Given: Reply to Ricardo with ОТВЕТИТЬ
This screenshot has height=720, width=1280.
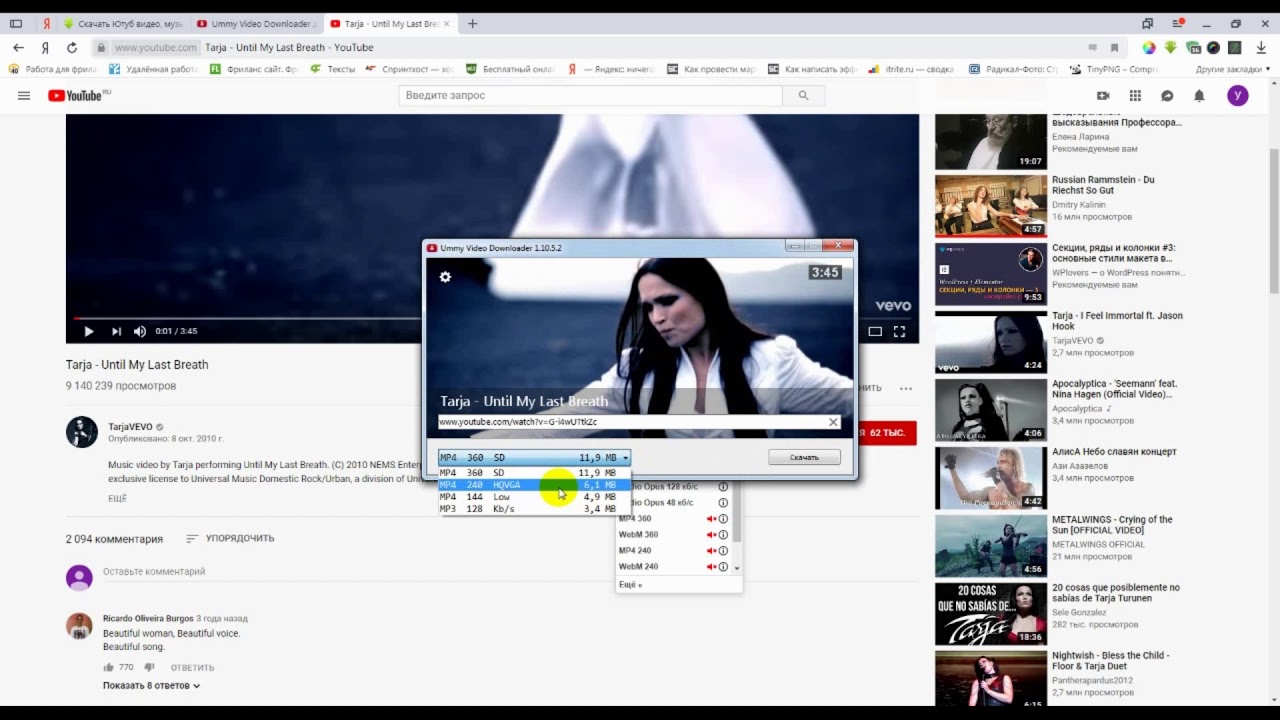Looking at the screenshot, I should point(192,667).
